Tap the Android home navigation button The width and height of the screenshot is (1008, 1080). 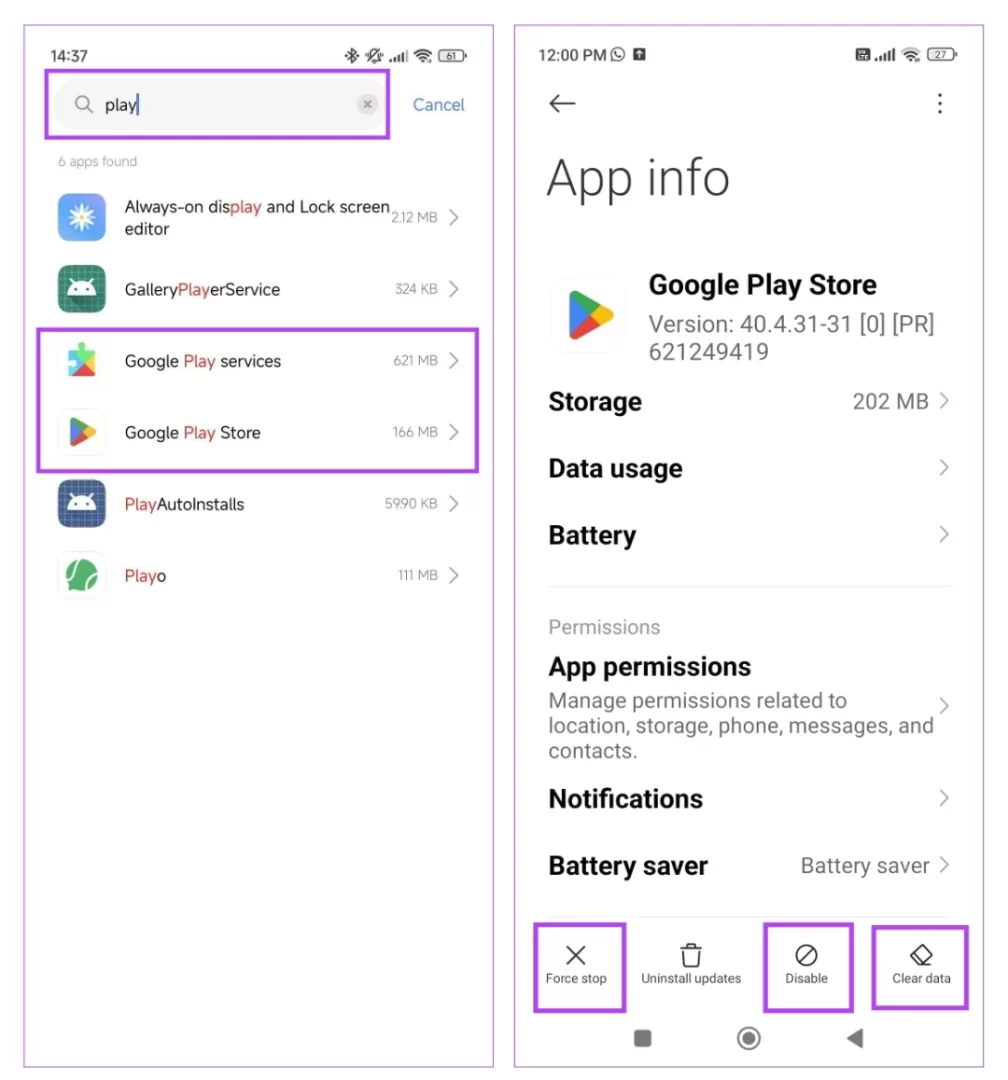point(748,1038)
